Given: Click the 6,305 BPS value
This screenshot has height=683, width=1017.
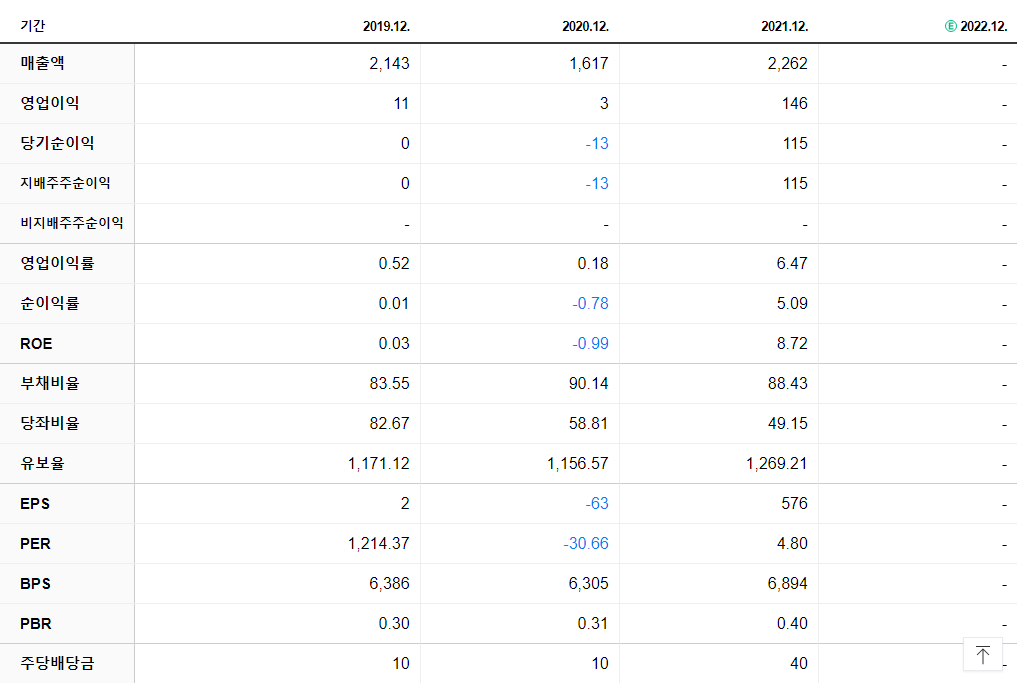Looking at the screenshot, I should [x=588, y=584].
